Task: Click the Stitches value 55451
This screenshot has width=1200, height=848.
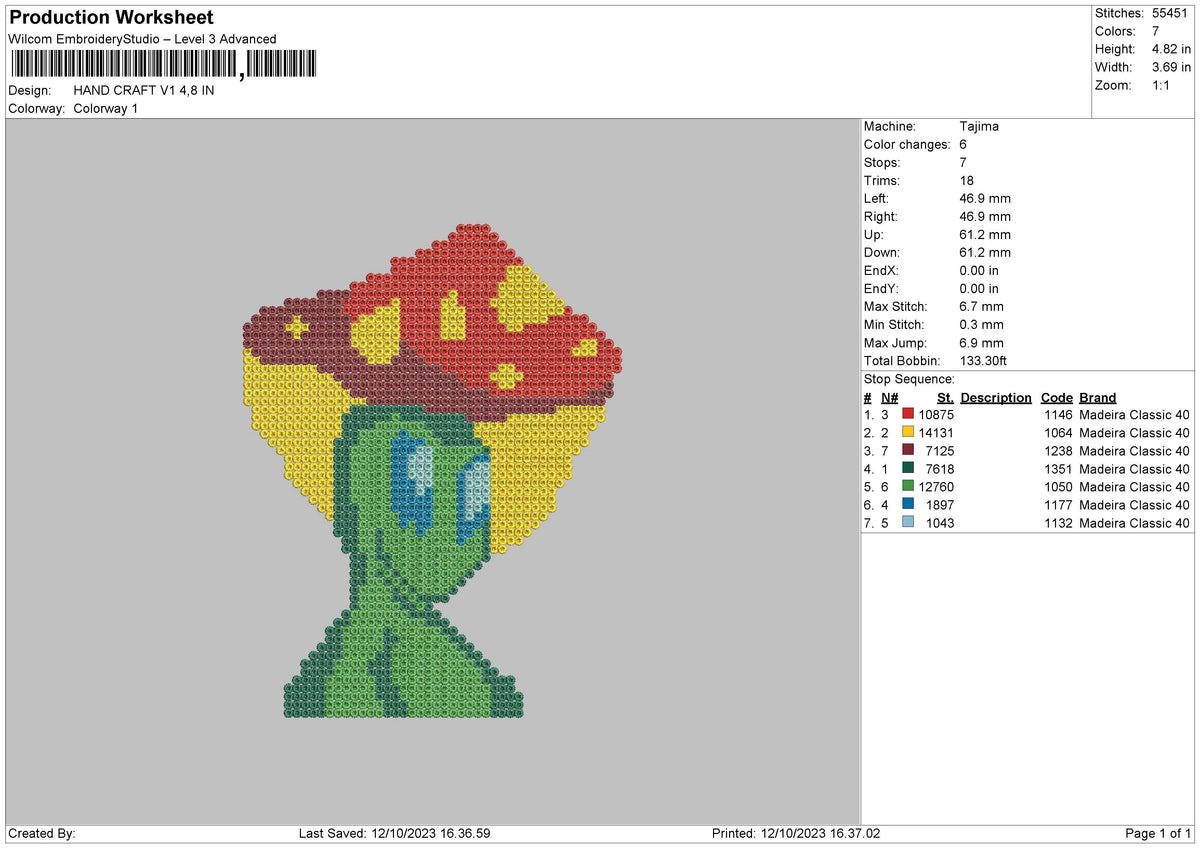Action: click(x=1172, y=13)
